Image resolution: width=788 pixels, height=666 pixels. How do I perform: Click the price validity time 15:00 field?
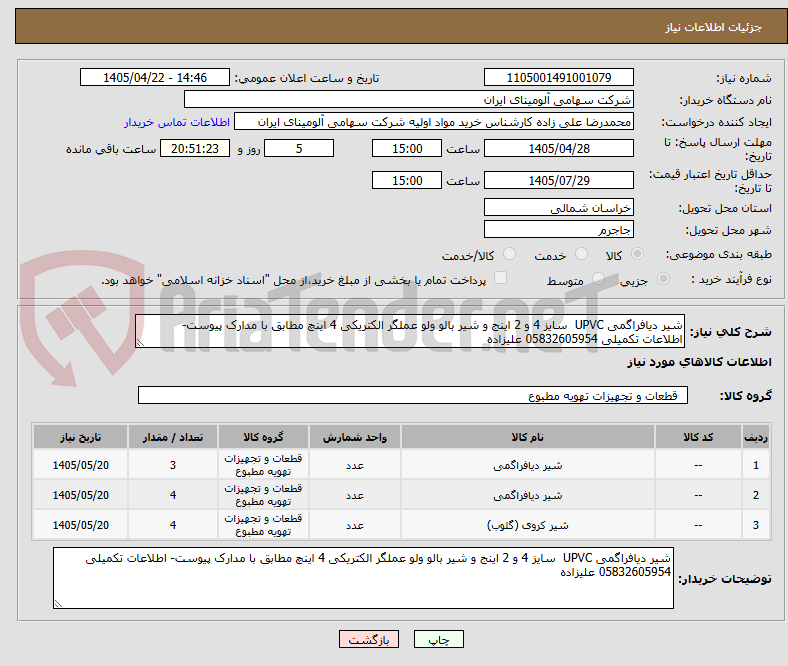coord(407,180)
